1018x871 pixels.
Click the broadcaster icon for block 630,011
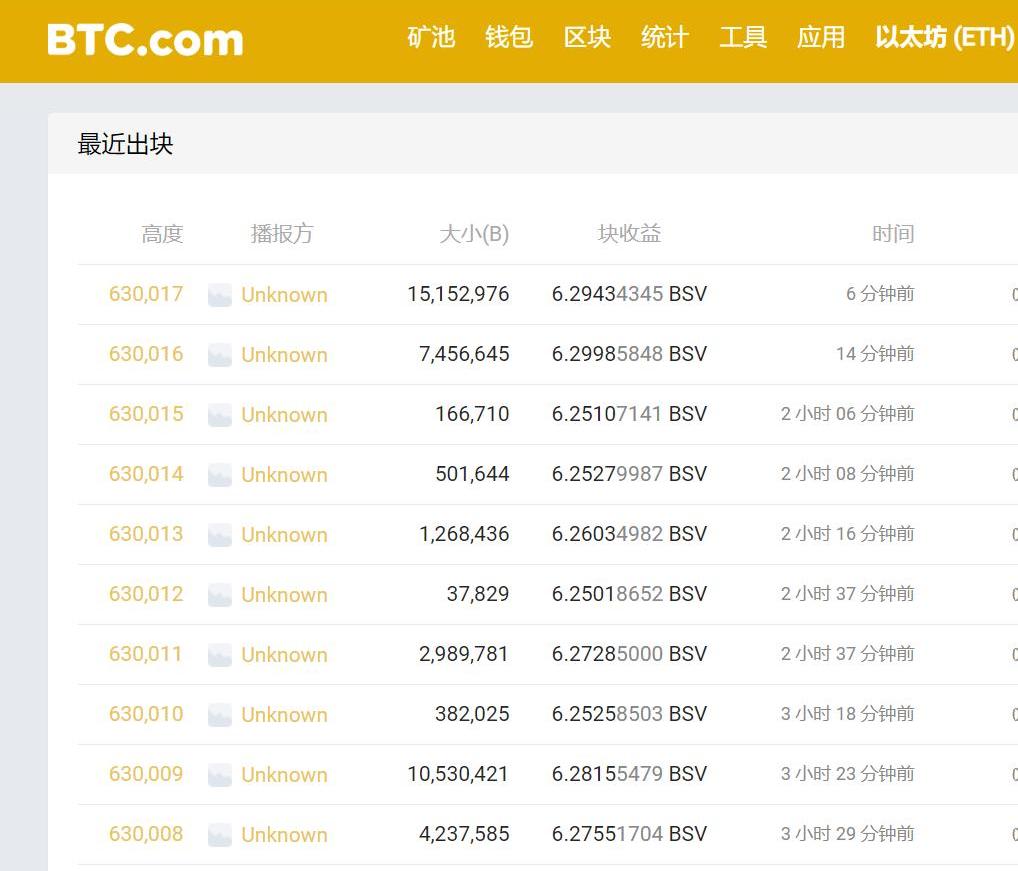[x=220, y=655]
